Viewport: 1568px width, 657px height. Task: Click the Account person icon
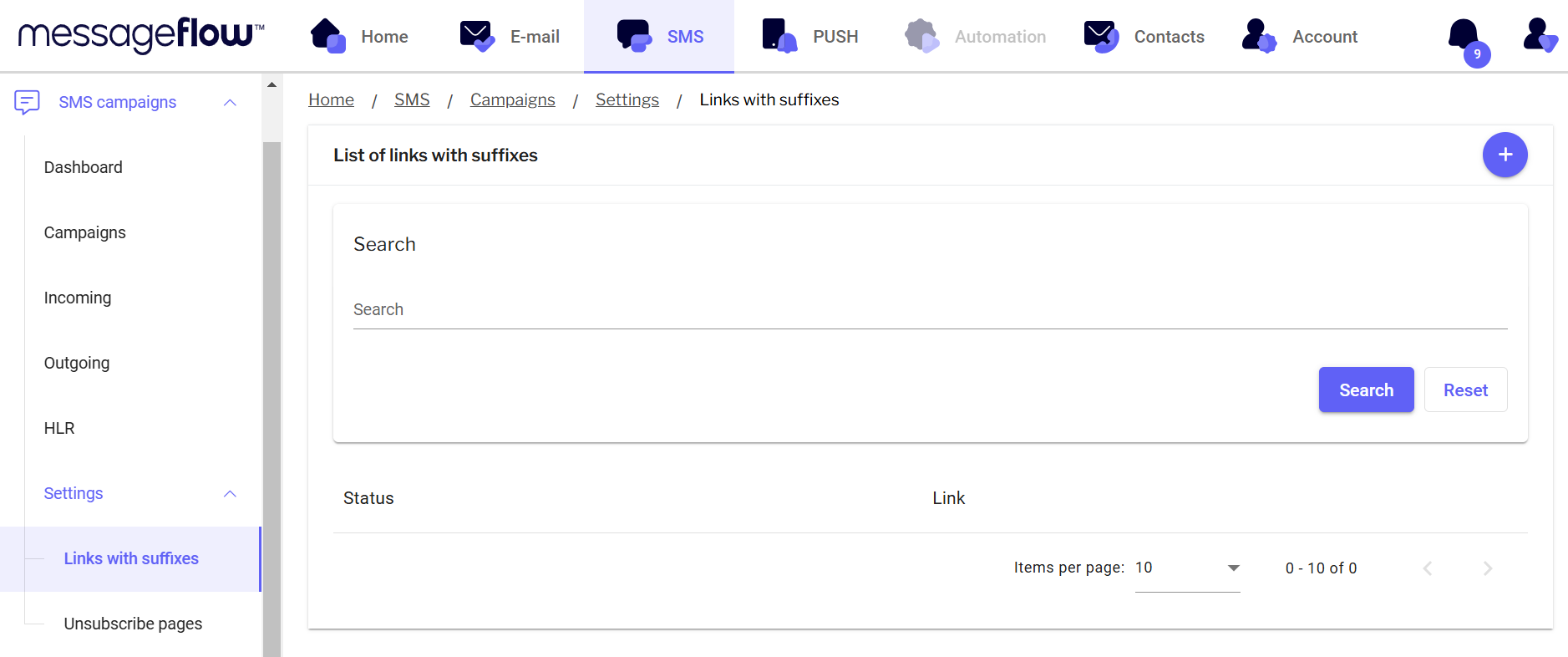[1258, 36]
